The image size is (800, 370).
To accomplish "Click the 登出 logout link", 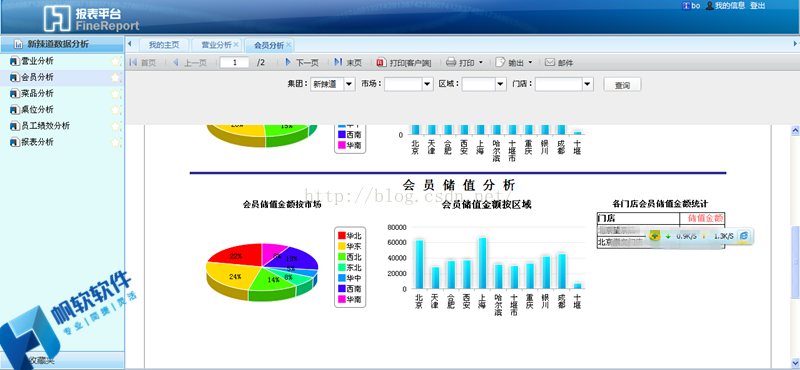I will tap(758, 6).
